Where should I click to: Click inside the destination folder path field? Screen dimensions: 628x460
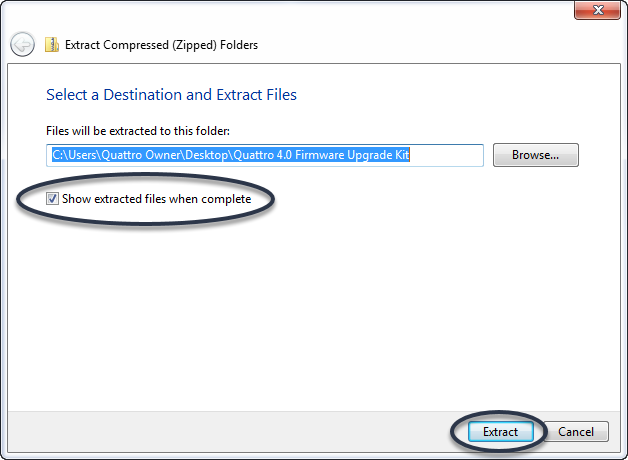[x=265, y=155]
